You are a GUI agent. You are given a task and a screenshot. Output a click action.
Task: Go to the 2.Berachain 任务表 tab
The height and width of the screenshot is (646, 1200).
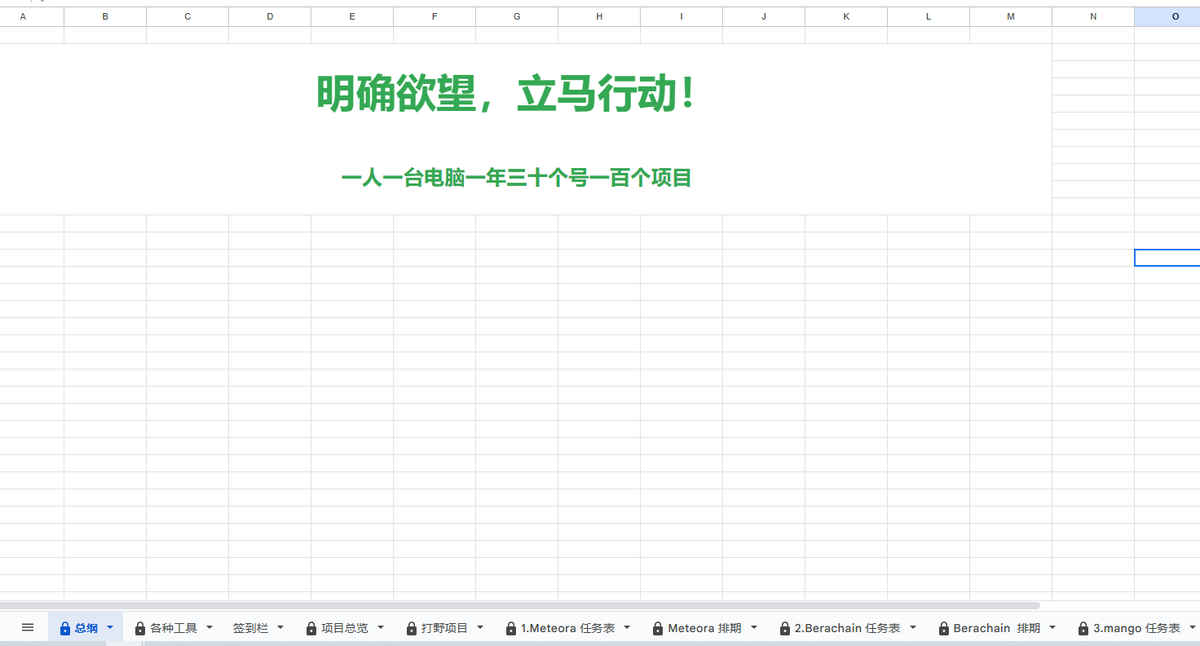coord(847,628)
